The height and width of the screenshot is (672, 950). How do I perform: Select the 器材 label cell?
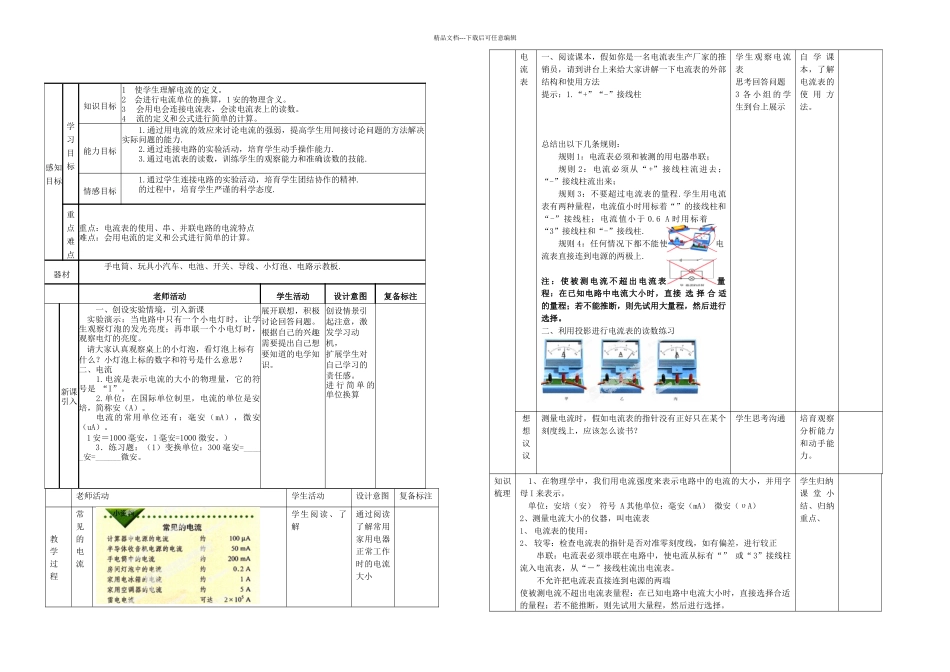click(x=62, y=274)
